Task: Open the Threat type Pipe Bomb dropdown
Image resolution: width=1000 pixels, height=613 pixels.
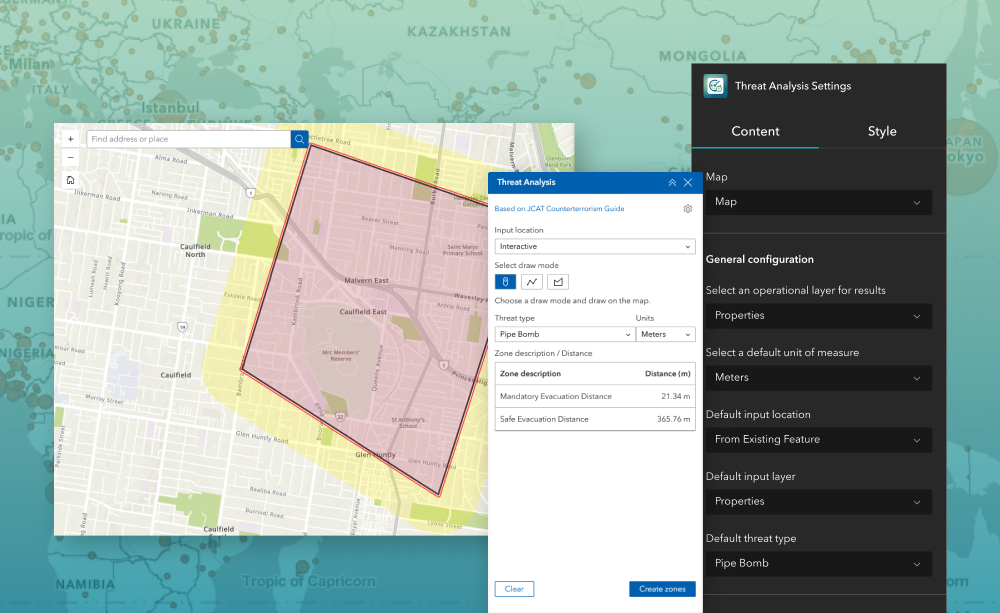Action: click(x=563, y=335)
